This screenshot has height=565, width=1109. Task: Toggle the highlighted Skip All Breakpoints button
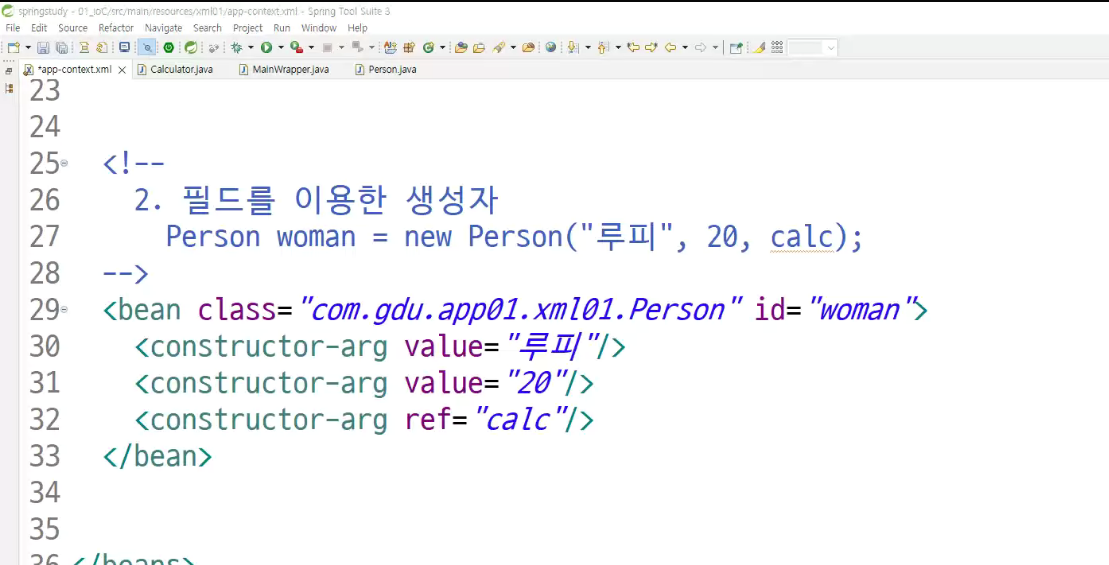[x=147, y=47]
